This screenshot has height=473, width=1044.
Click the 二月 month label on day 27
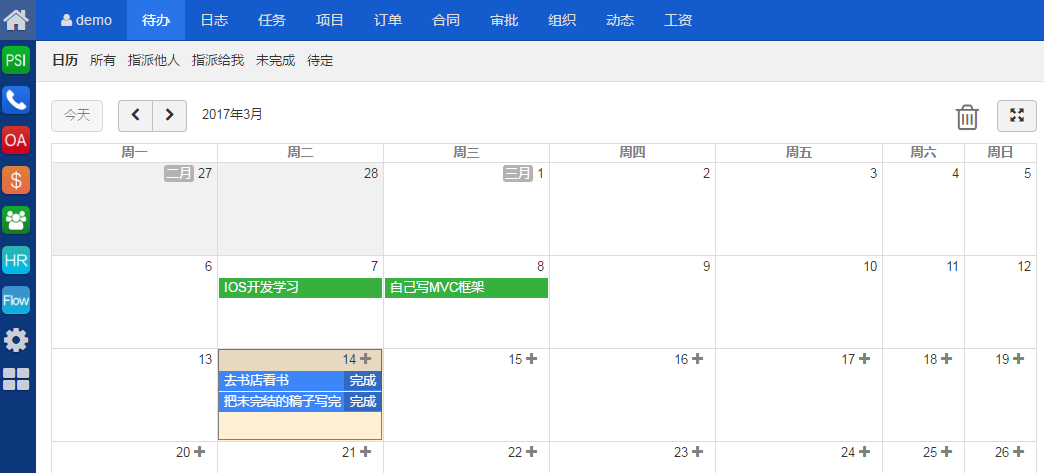(179, 174)
